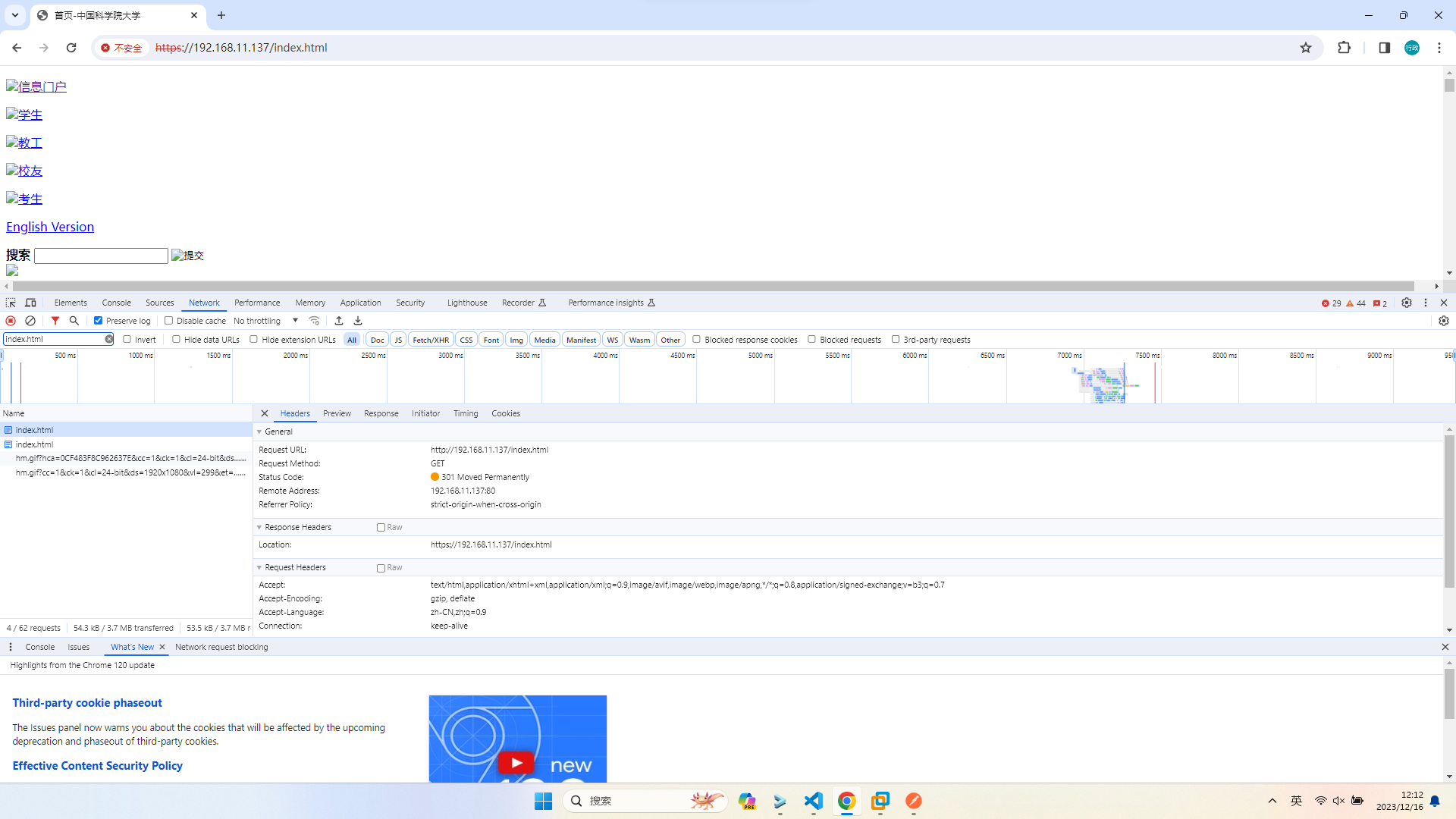
Task: Click the export HAR download icon
Action: pos(358,321)
